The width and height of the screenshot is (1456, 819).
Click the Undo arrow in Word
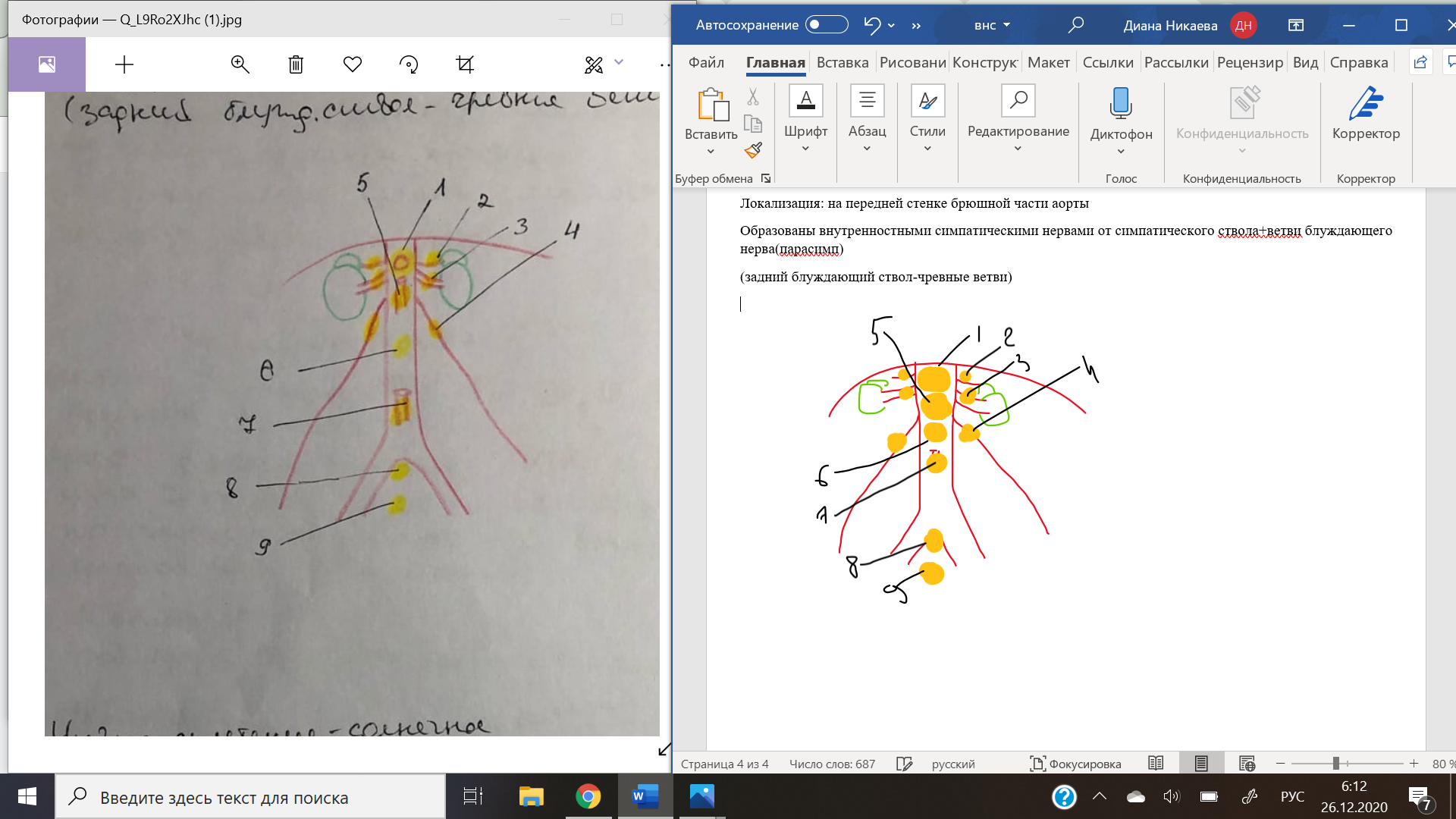(872, 25)
